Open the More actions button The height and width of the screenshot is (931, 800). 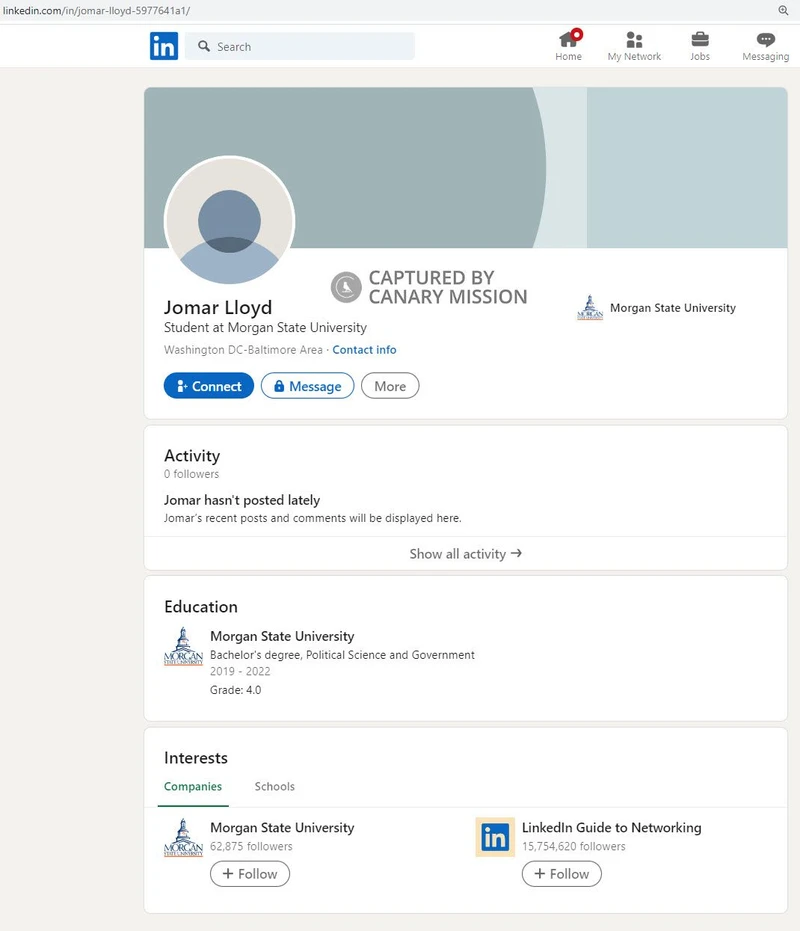click(390, 386)
